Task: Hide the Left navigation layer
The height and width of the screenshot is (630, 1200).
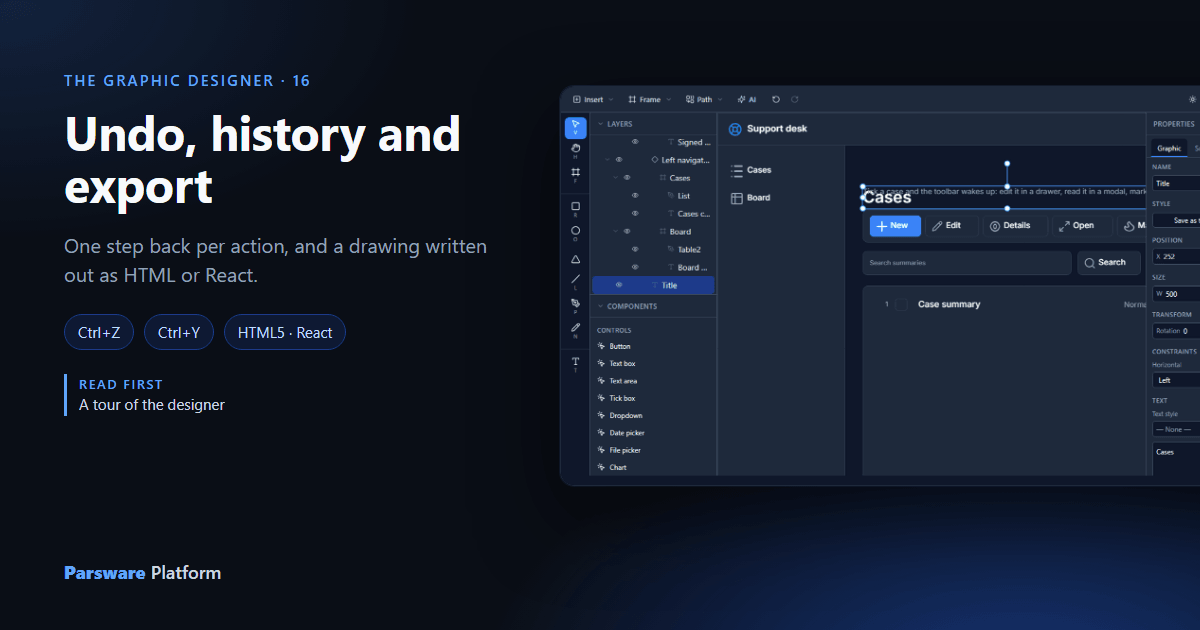Action: coord(619,160)
